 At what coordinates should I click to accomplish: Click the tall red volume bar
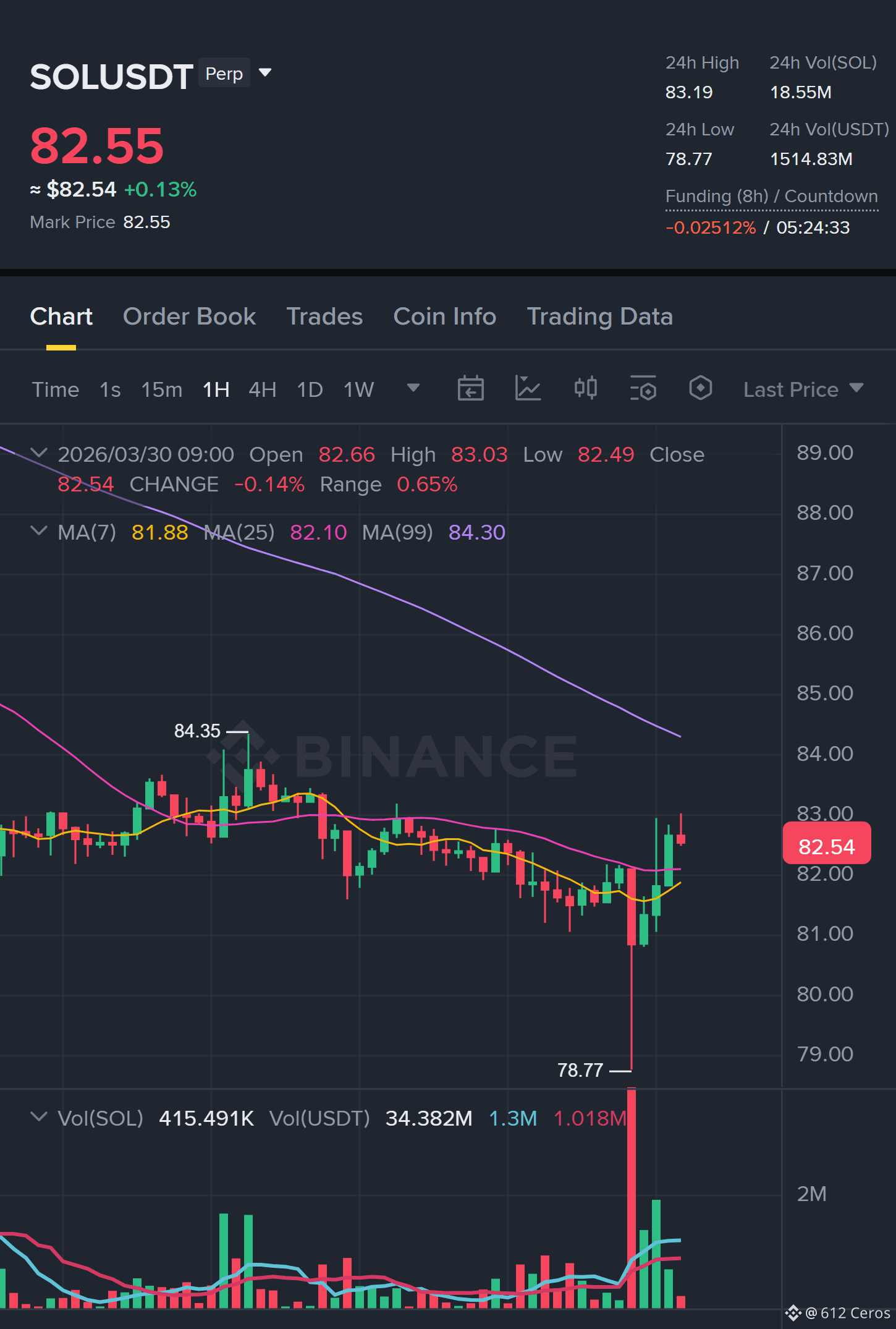(631, 1198)
